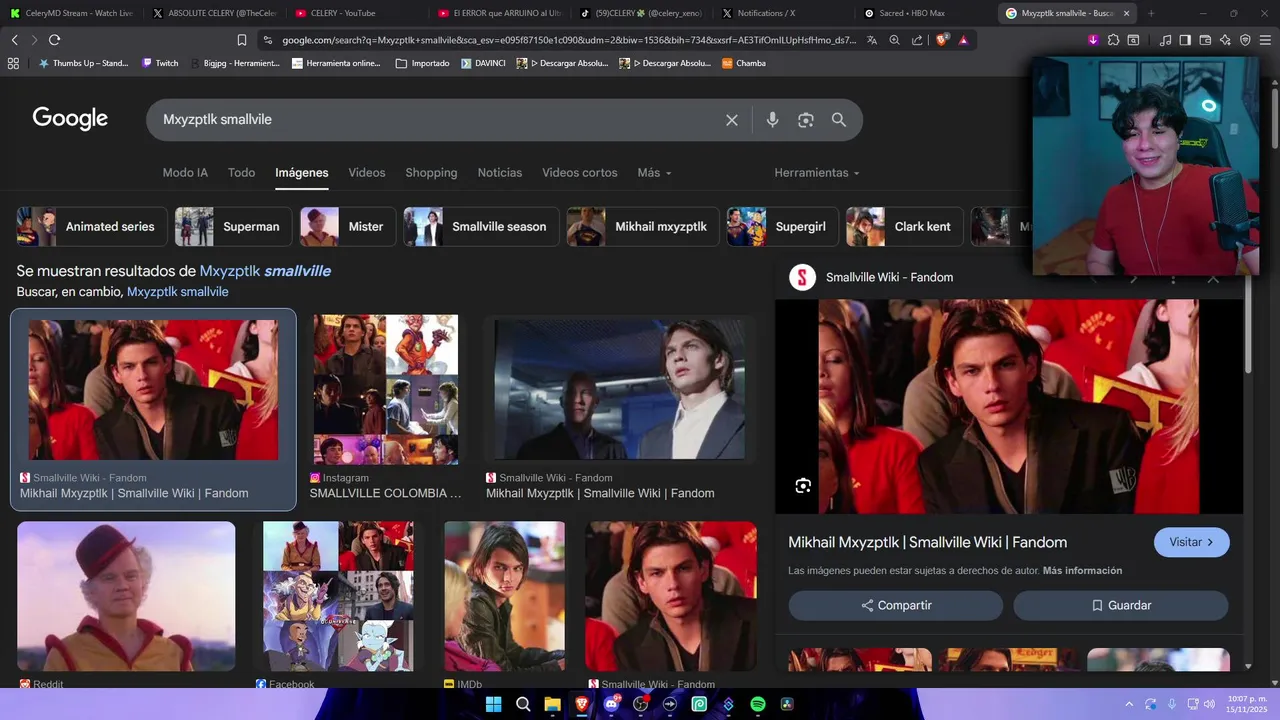Open the Facebook collage image result
This screenshot has width=1280, height=720.
click(338, 596)
